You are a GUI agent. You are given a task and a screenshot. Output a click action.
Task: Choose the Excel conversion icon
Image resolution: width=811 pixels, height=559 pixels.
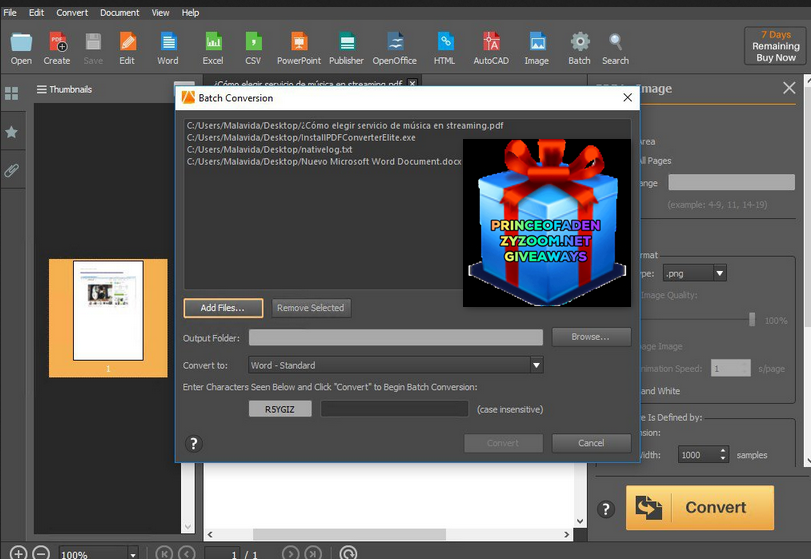pos(213,49)
